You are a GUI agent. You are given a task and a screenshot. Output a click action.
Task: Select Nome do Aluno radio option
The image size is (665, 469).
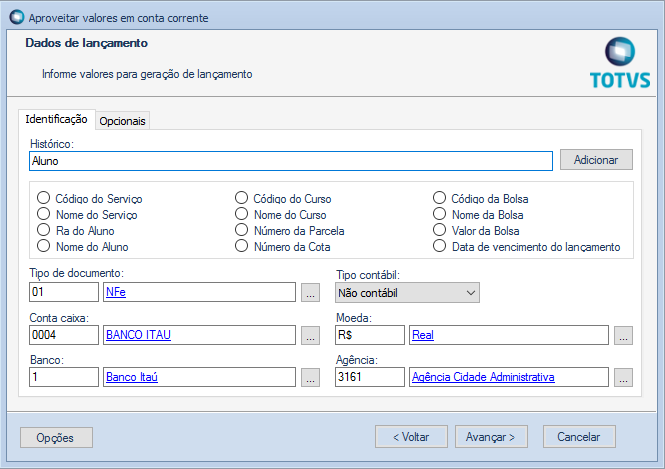pyautogui.click(x=43, y=246)
